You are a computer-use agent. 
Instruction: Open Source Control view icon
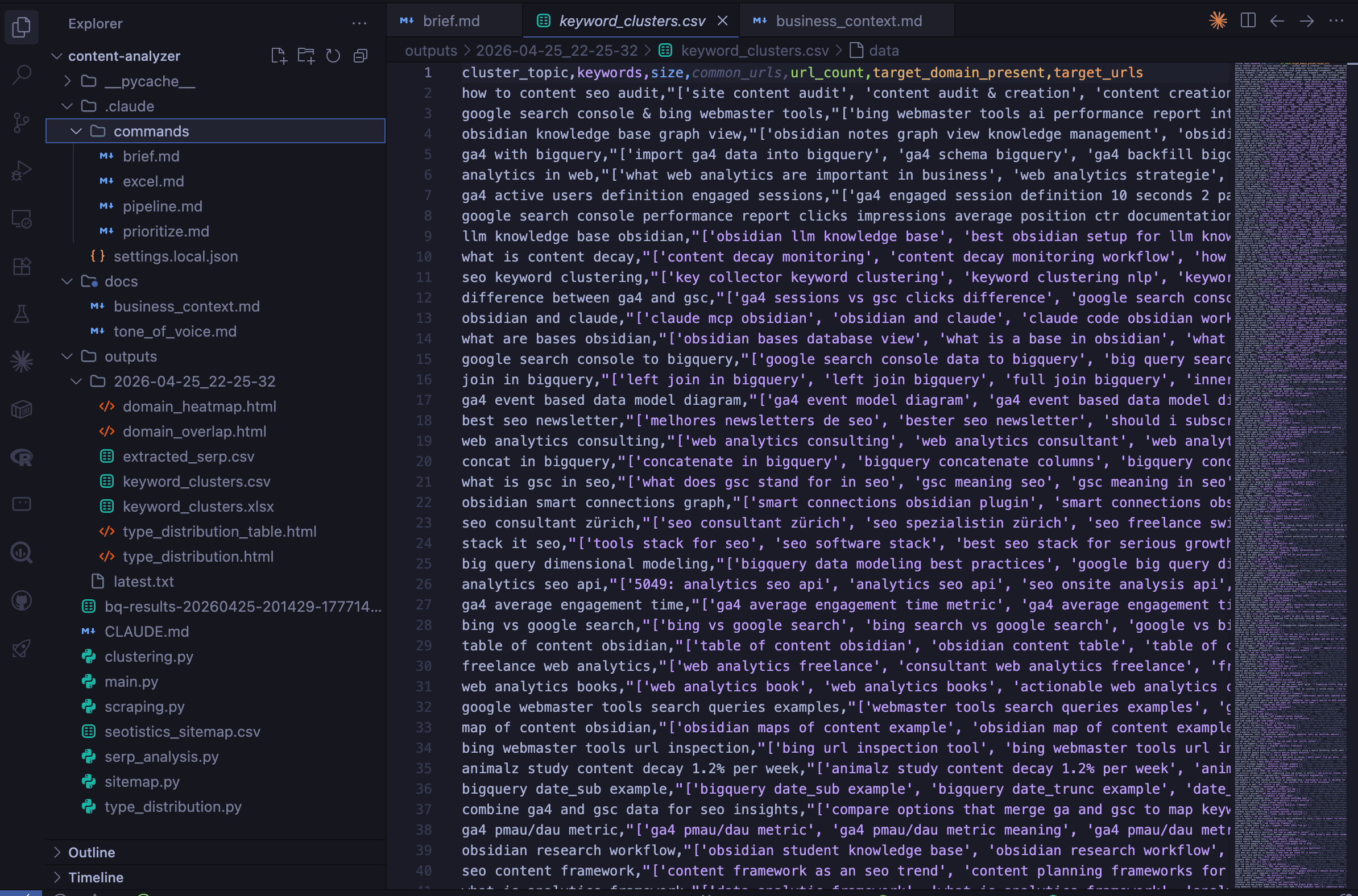(21, 122)
